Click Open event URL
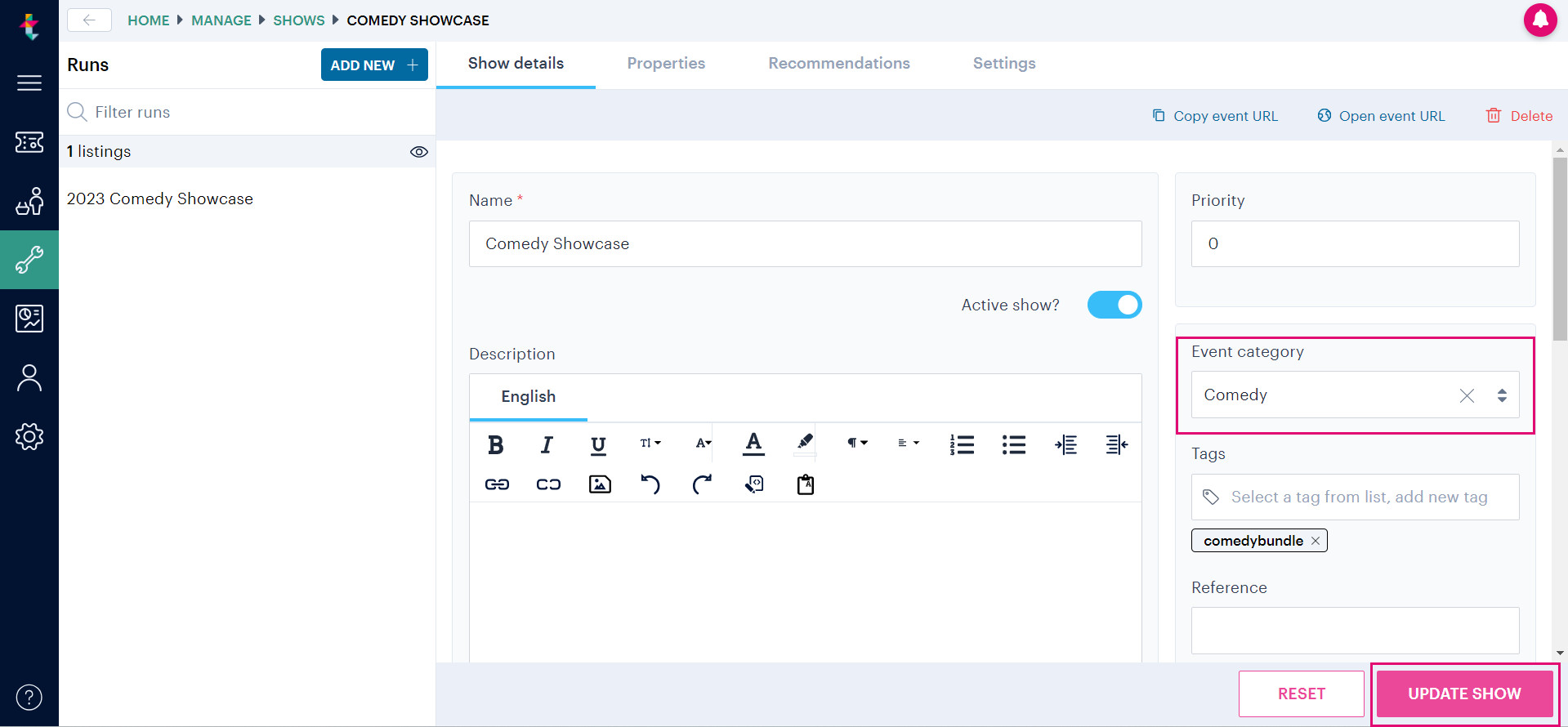Viewport: 1568px width, 727px height. (1381, 116)
